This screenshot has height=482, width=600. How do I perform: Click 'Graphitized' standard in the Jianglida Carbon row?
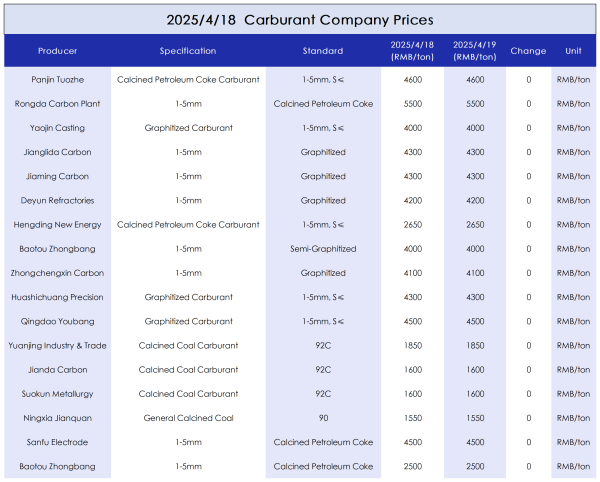323,152
